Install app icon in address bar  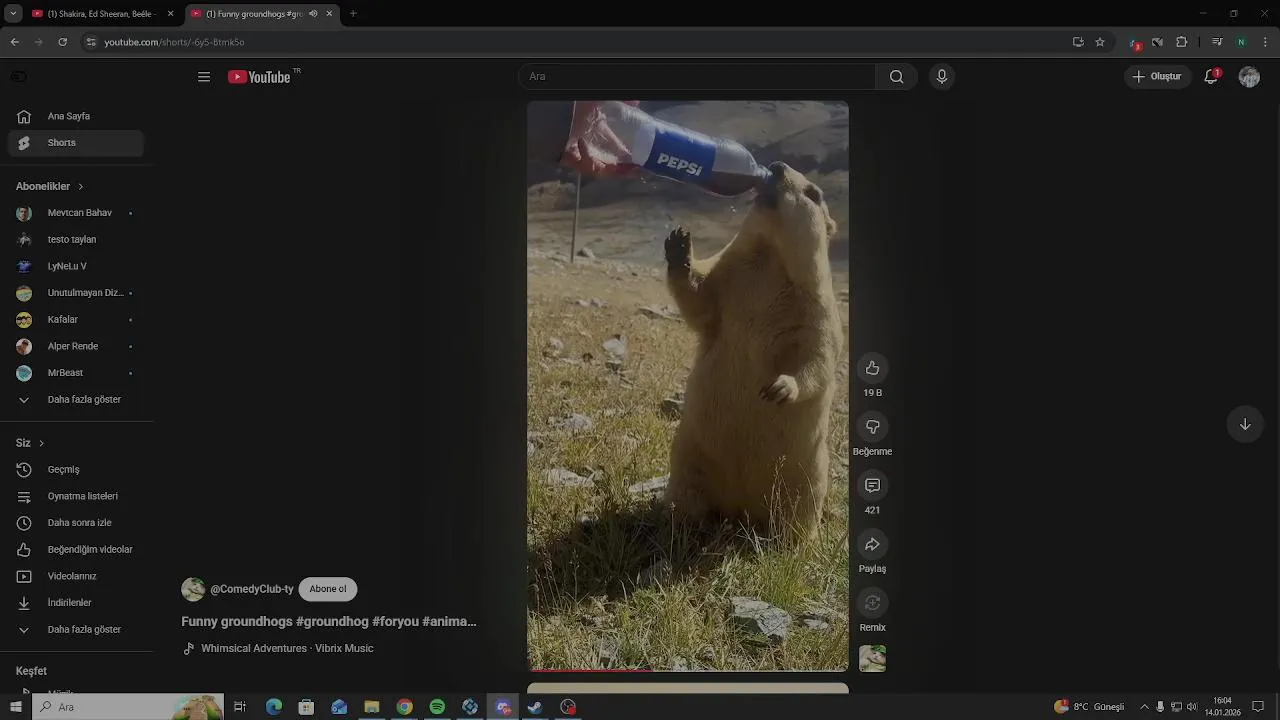click(x=1078, y=42)
